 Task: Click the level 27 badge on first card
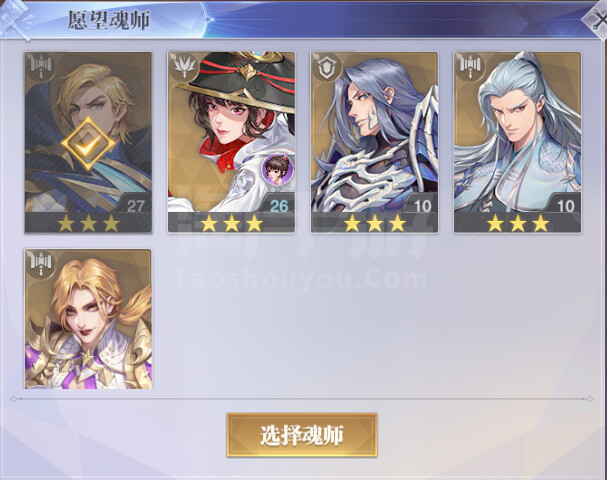(x=135, y=205)
